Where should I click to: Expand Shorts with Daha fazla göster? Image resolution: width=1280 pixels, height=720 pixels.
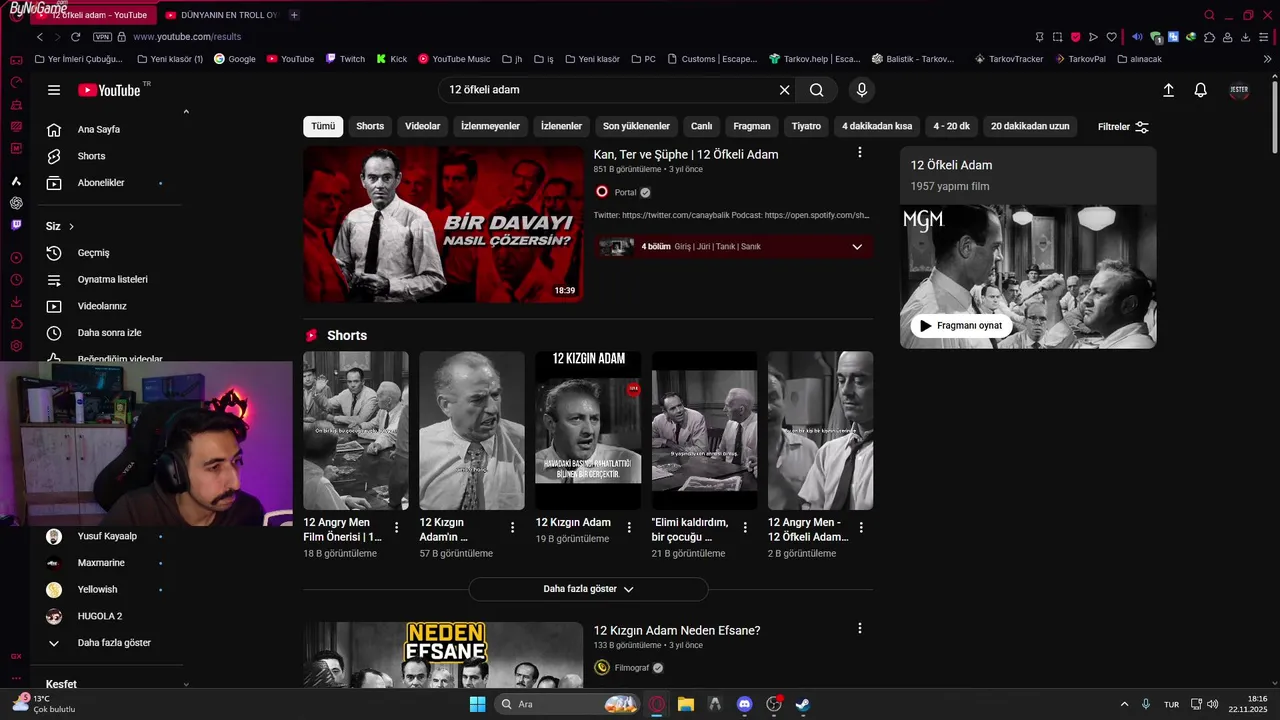588,589
